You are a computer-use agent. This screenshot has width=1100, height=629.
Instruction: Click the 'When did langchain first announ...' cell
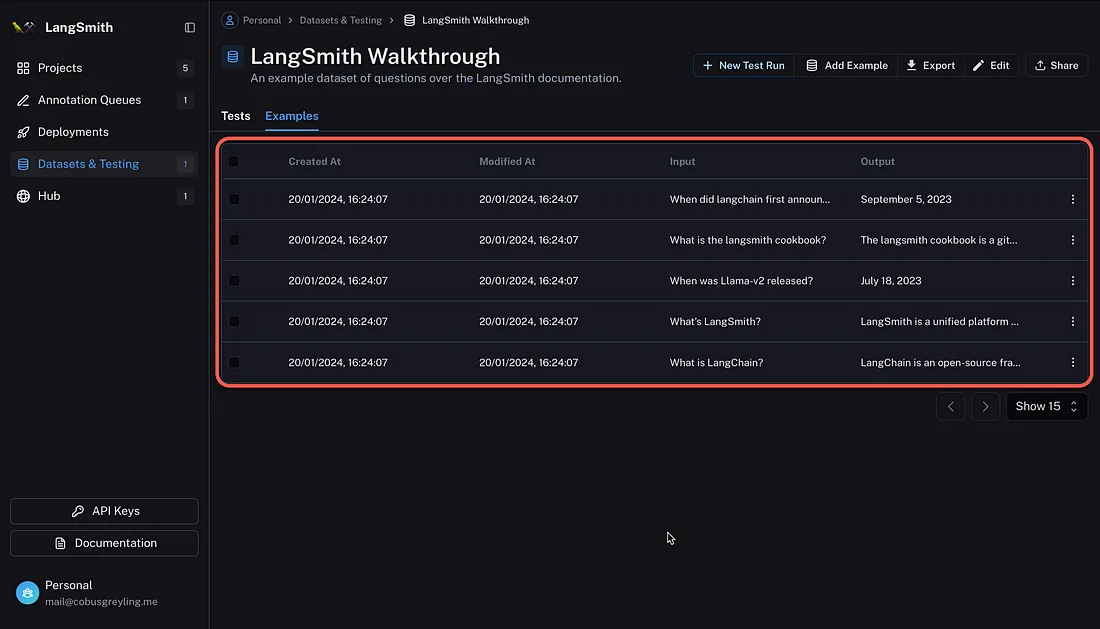[x=750, y=199]
